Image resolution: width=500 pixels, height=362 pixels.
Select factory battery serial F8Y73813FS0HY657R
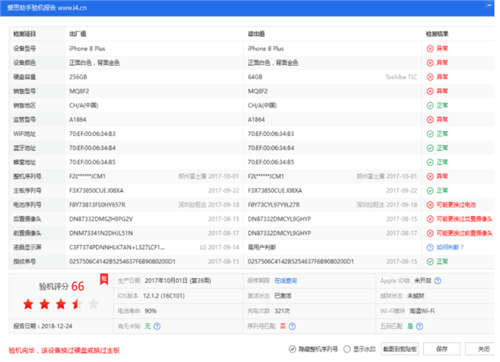[x=97, y=205]
